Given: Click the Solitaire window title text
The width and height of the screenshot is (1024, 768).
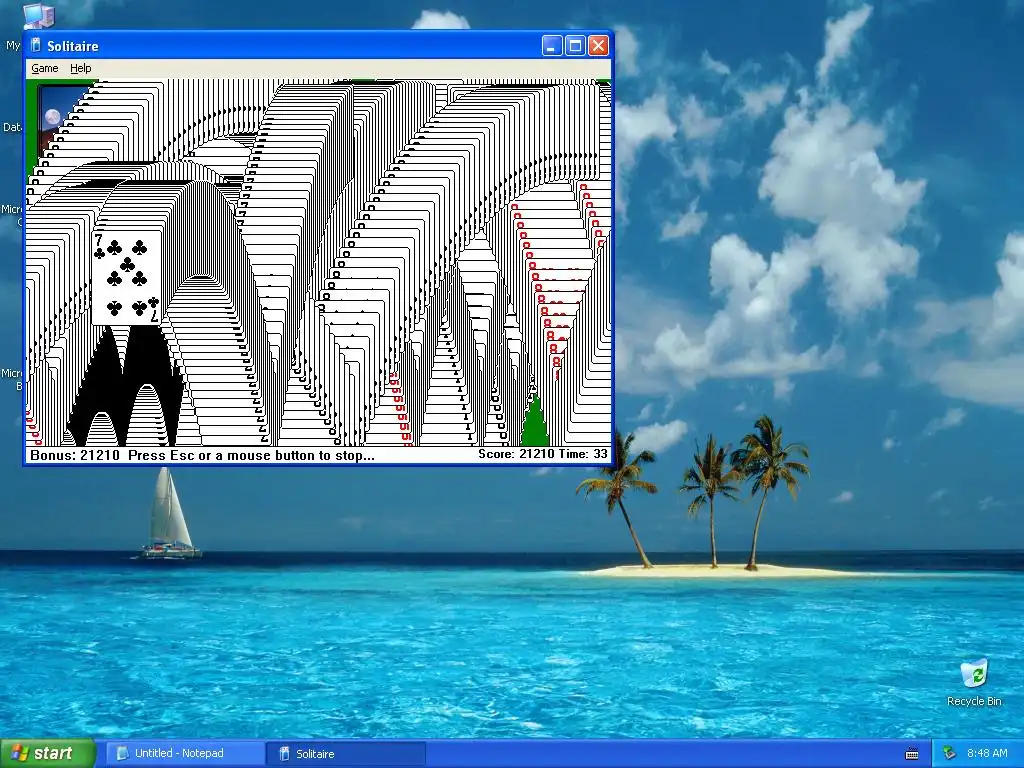Looking at the screenshot, I should point(72,46).
